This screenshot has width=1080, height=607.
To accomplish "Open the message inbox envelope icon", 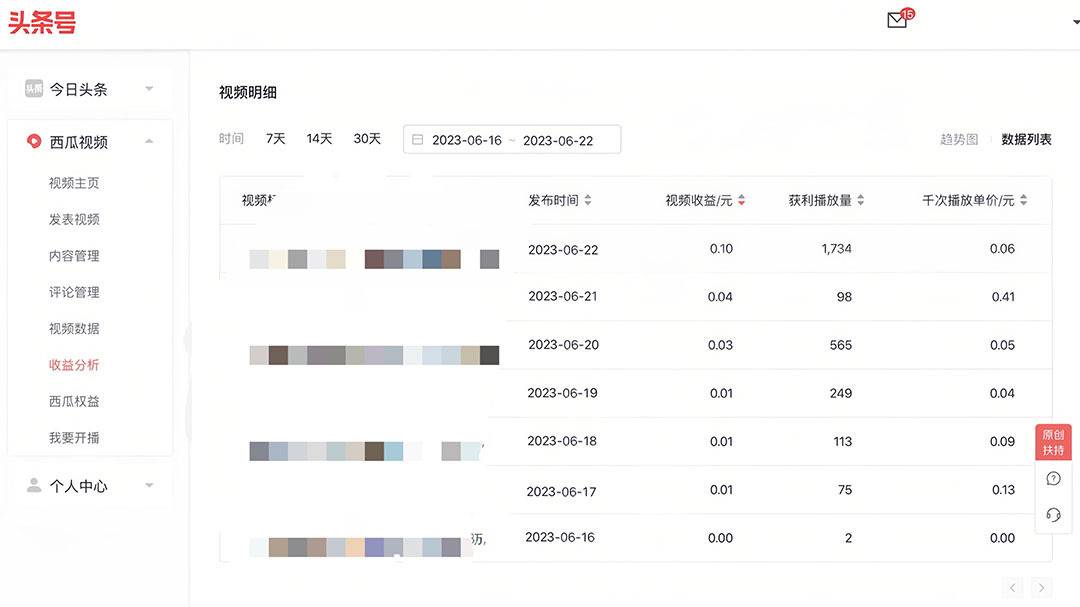I will pyautogui.click(x=895, y=20).
